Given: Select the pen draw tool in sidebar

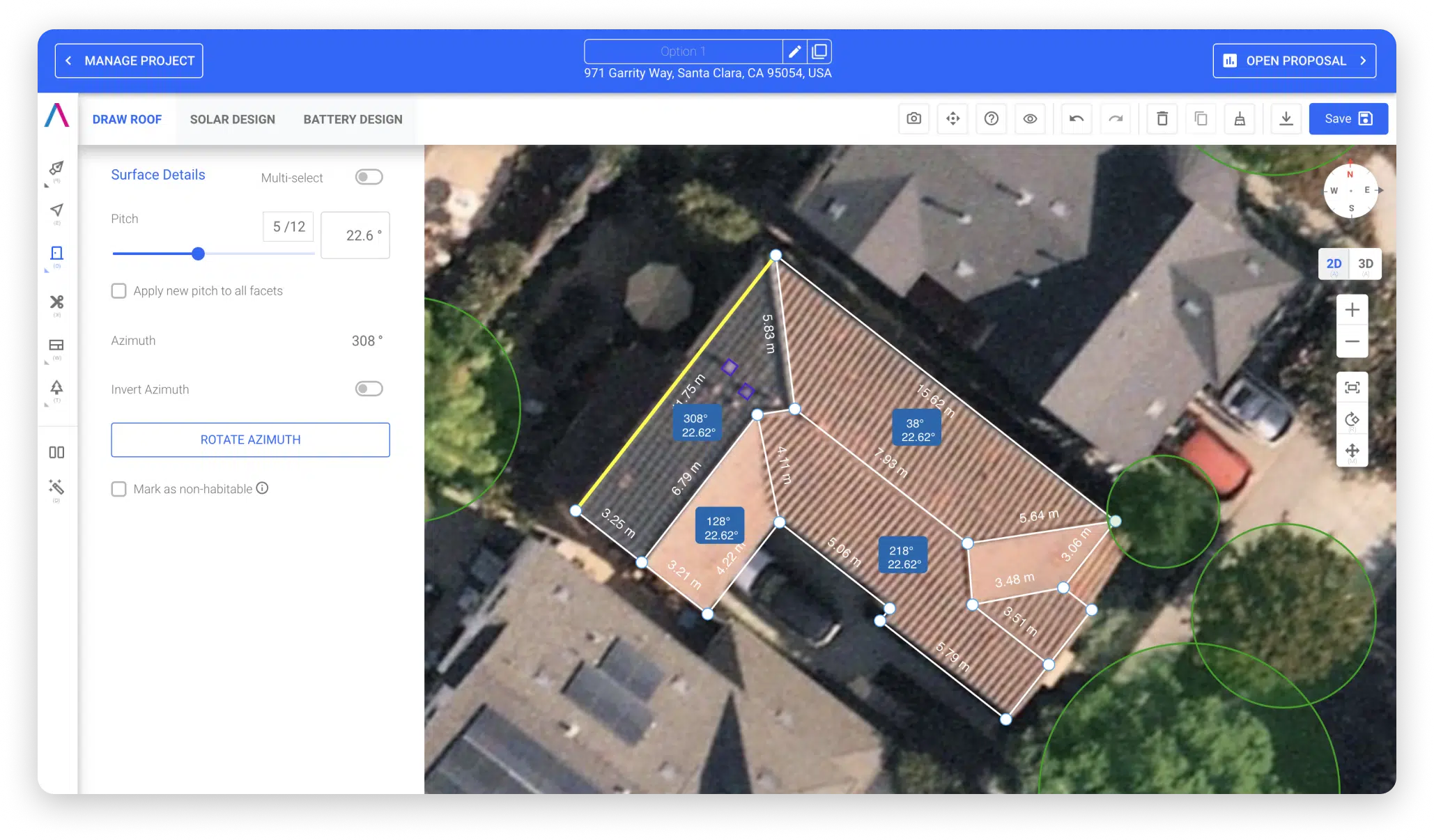Looking at the screenshot, I should [x=56, y=168].
